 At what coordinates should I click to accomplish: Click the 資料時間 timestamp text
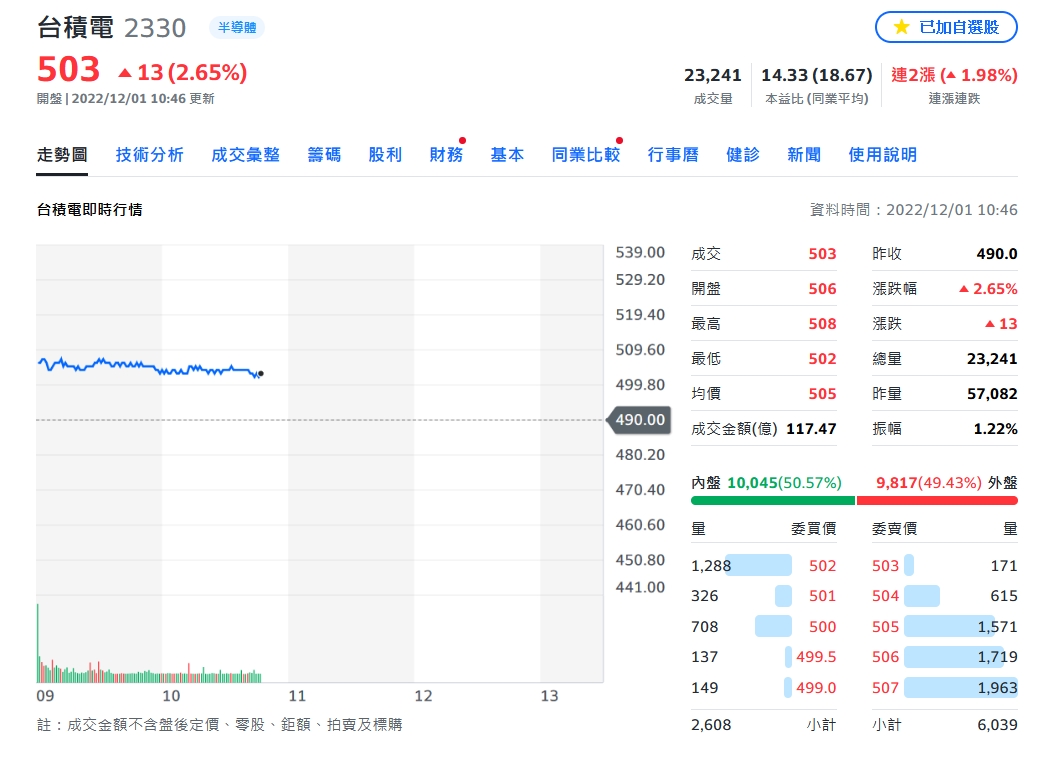point(913,210)
